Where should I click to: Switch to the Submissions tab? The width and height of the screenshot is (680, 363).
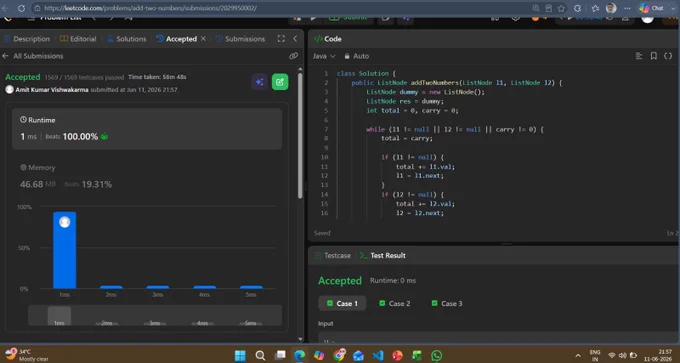pyautogui.click(x=240, y=39)
